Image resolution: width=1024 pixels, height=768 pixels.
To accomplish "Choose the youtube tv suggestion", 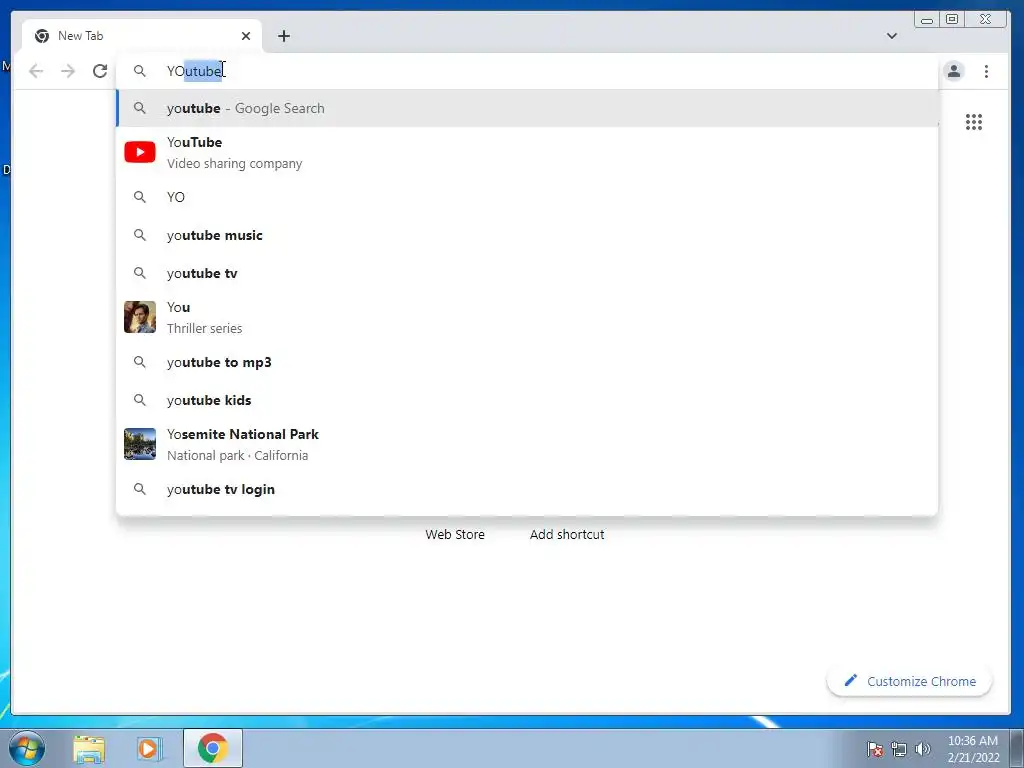I will pos(527,273).
